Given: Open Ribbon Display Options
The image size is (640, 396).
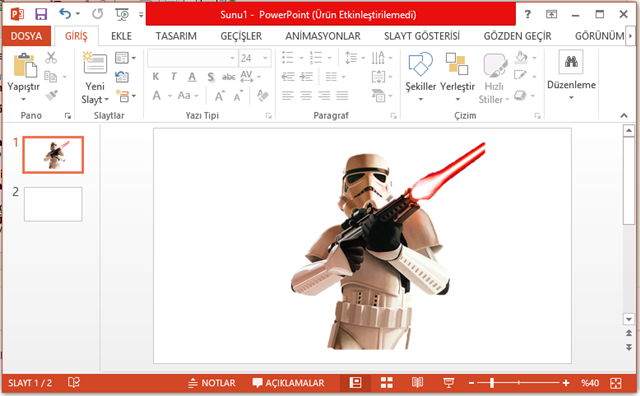Looking at the screenshot, I should (x=551, y=14).
